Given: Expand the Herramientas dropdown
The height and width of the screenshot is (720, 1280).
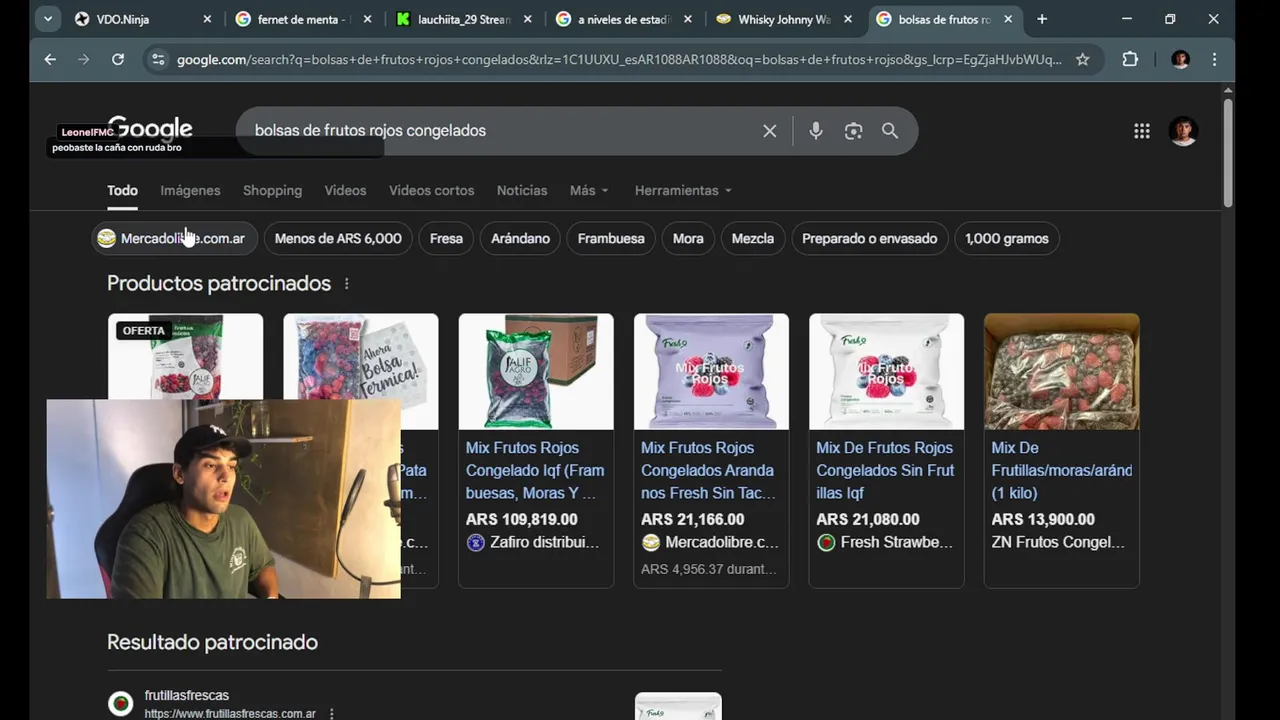Looking at the screenshot, I should [683, 190].
